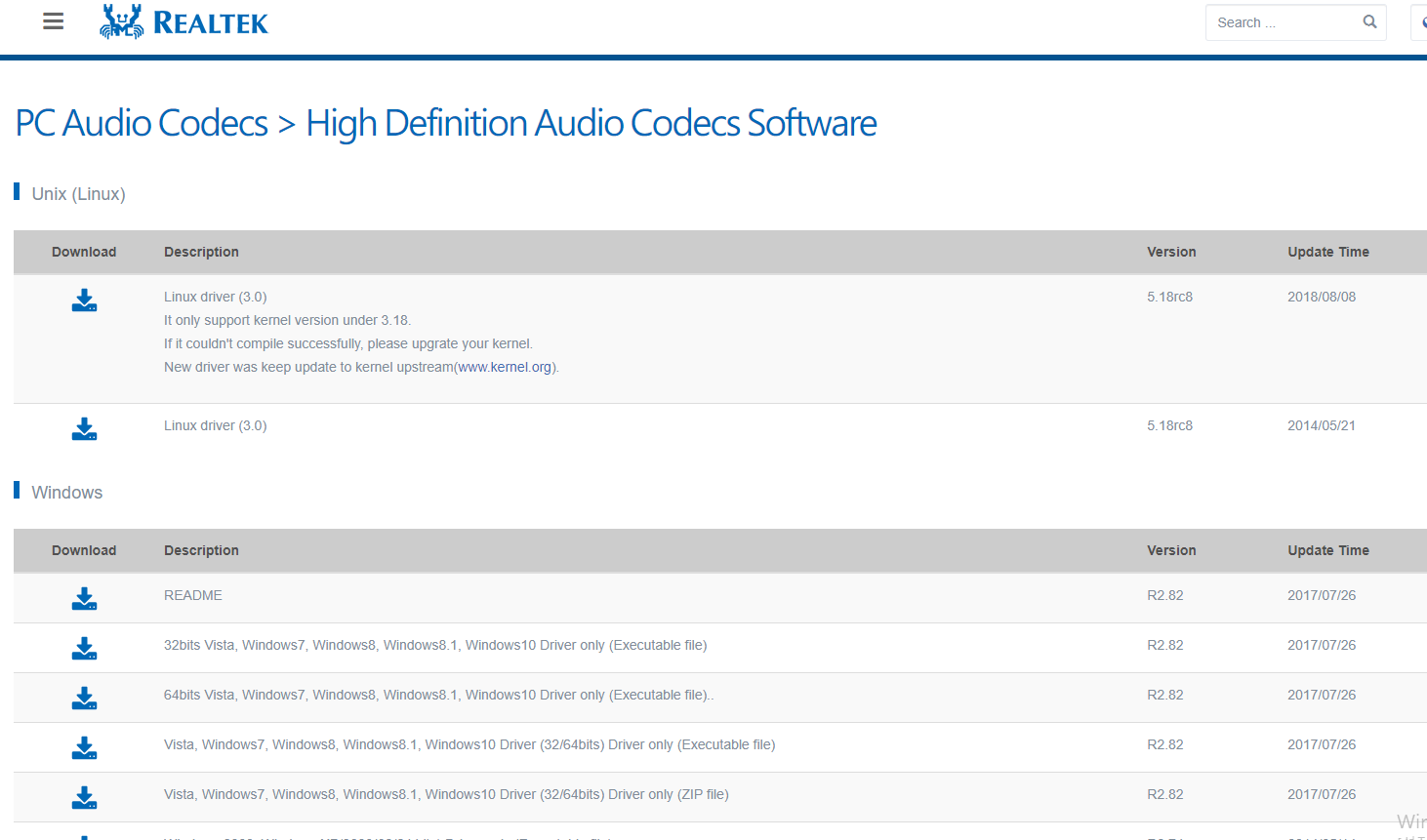Download Linux driver updated 2018/08/08

tap(85, 300)
